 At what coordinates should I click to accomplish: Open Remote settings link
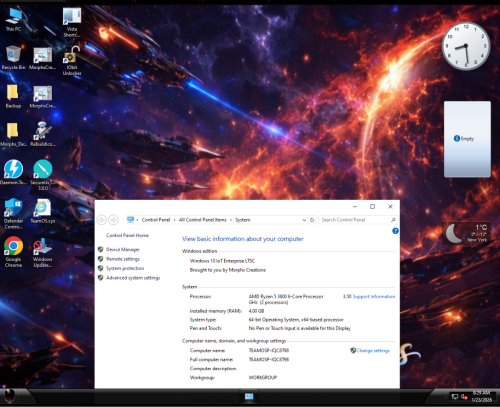pyautogui.click(x=123, y=259)
